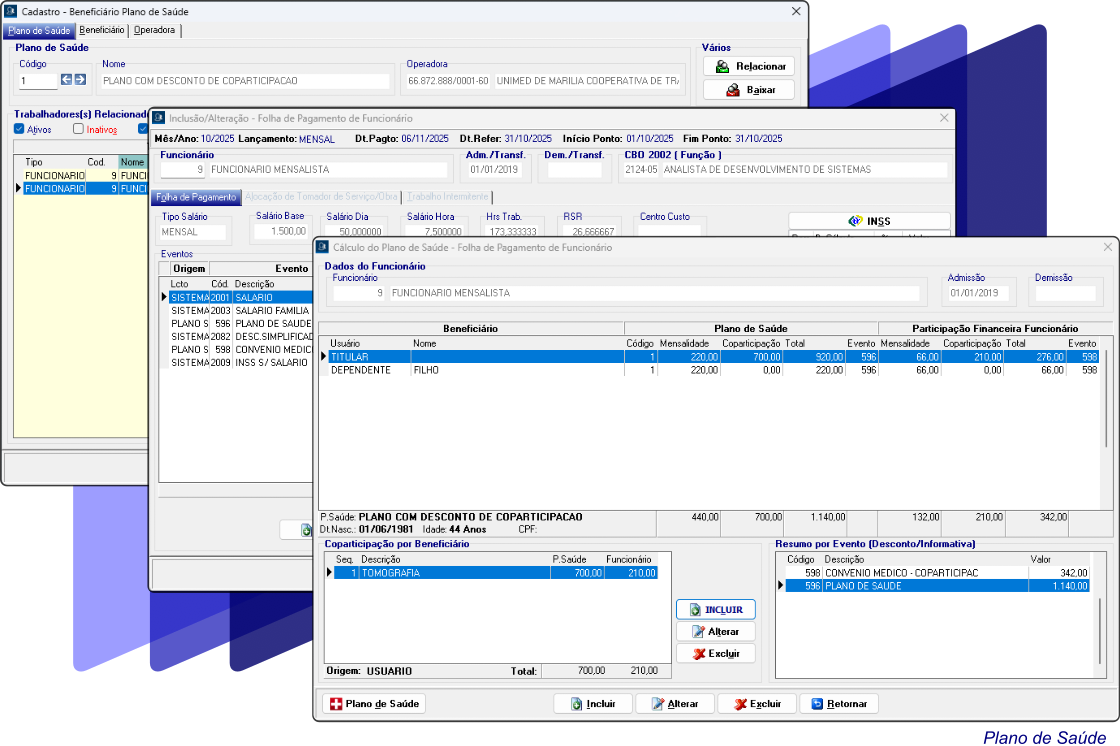Click Alterar in the bottom button bar
1120x746 pixels.
674,704
